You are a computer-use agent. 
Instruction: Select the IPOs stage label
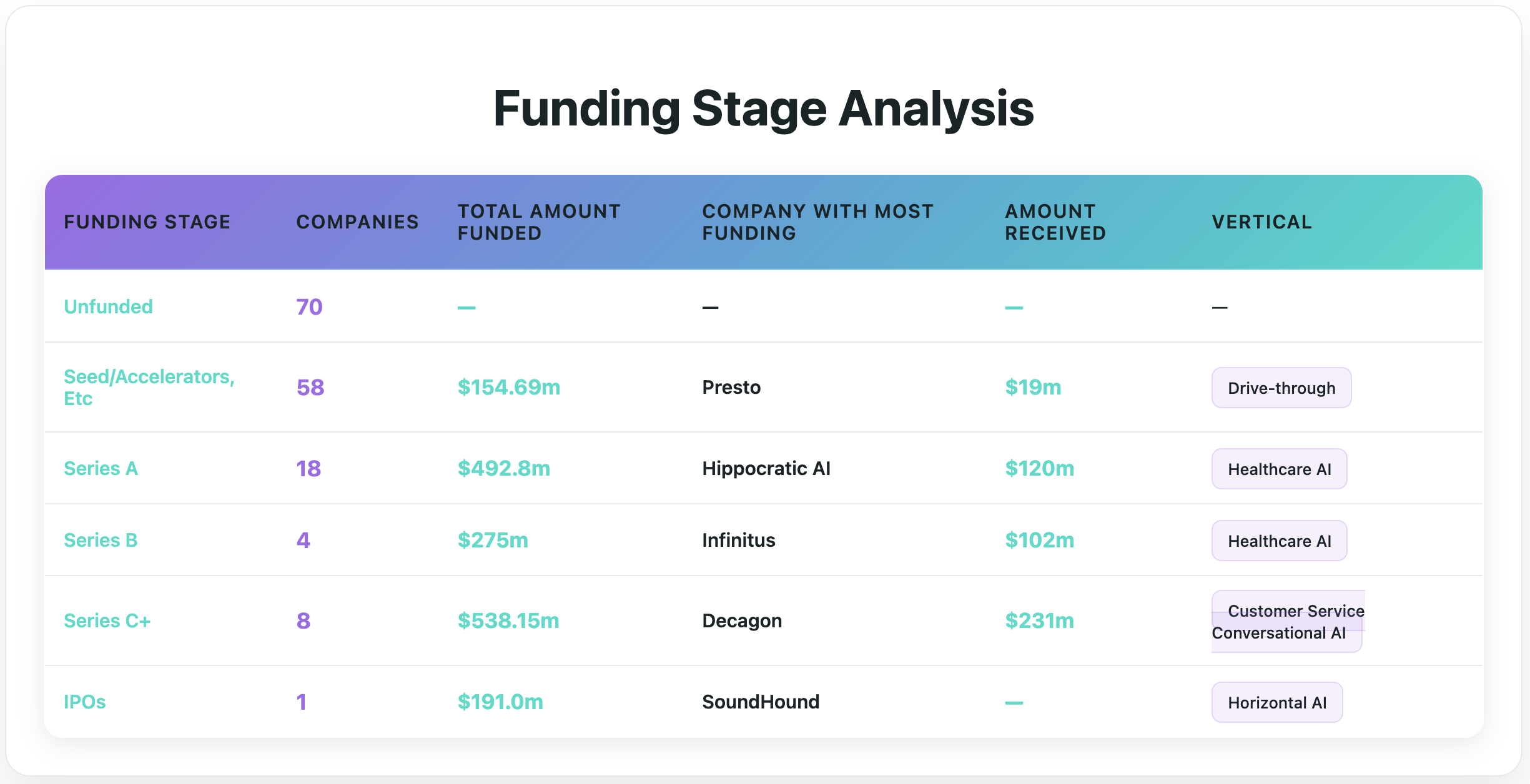(x=84, y=702)
